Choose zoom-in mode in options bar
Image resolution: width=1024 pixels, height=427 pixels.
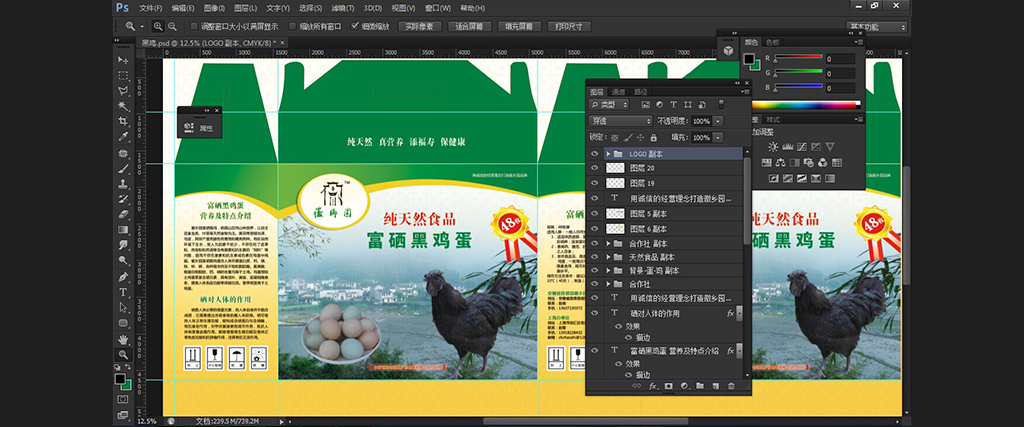pyautogui.click(x=158, y=27)
